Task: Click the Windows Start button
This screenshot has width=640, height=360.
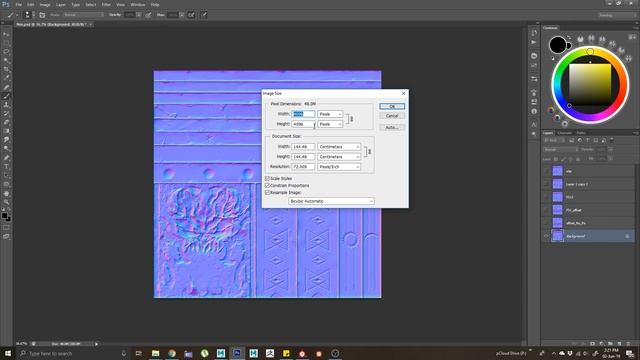Action: pyautogui.click(x=7, y=353)
